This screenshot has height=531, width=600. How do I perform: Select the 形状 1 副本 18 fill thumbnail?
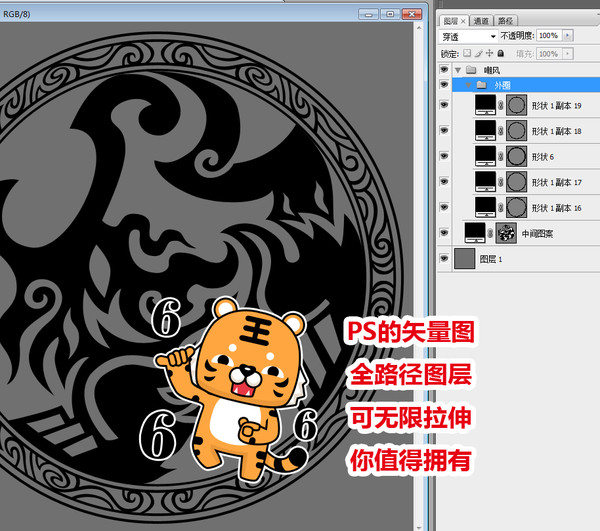(485, 130)
